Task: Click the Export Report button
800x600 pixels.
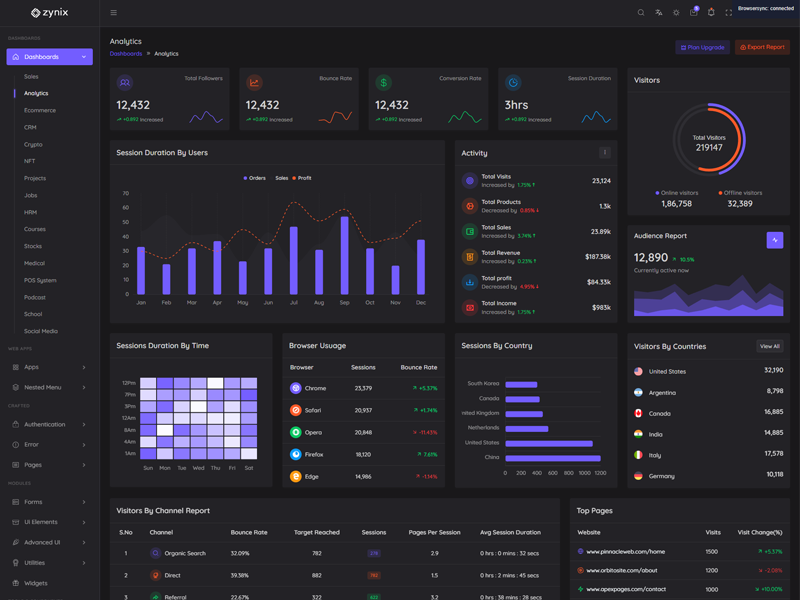Action: click(762, 47)
